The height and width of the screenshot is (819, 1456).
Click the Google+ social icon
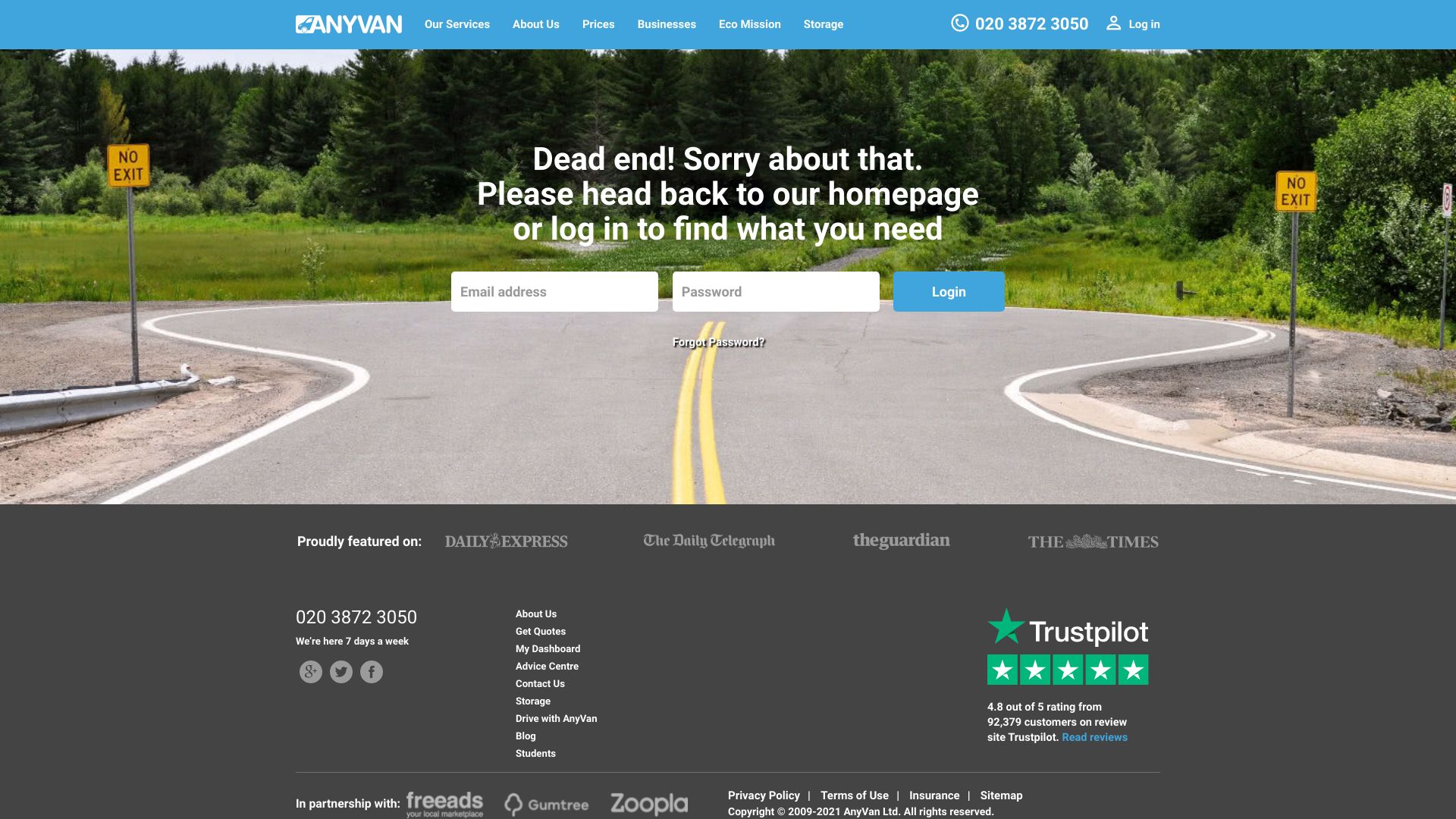(310, 671)
